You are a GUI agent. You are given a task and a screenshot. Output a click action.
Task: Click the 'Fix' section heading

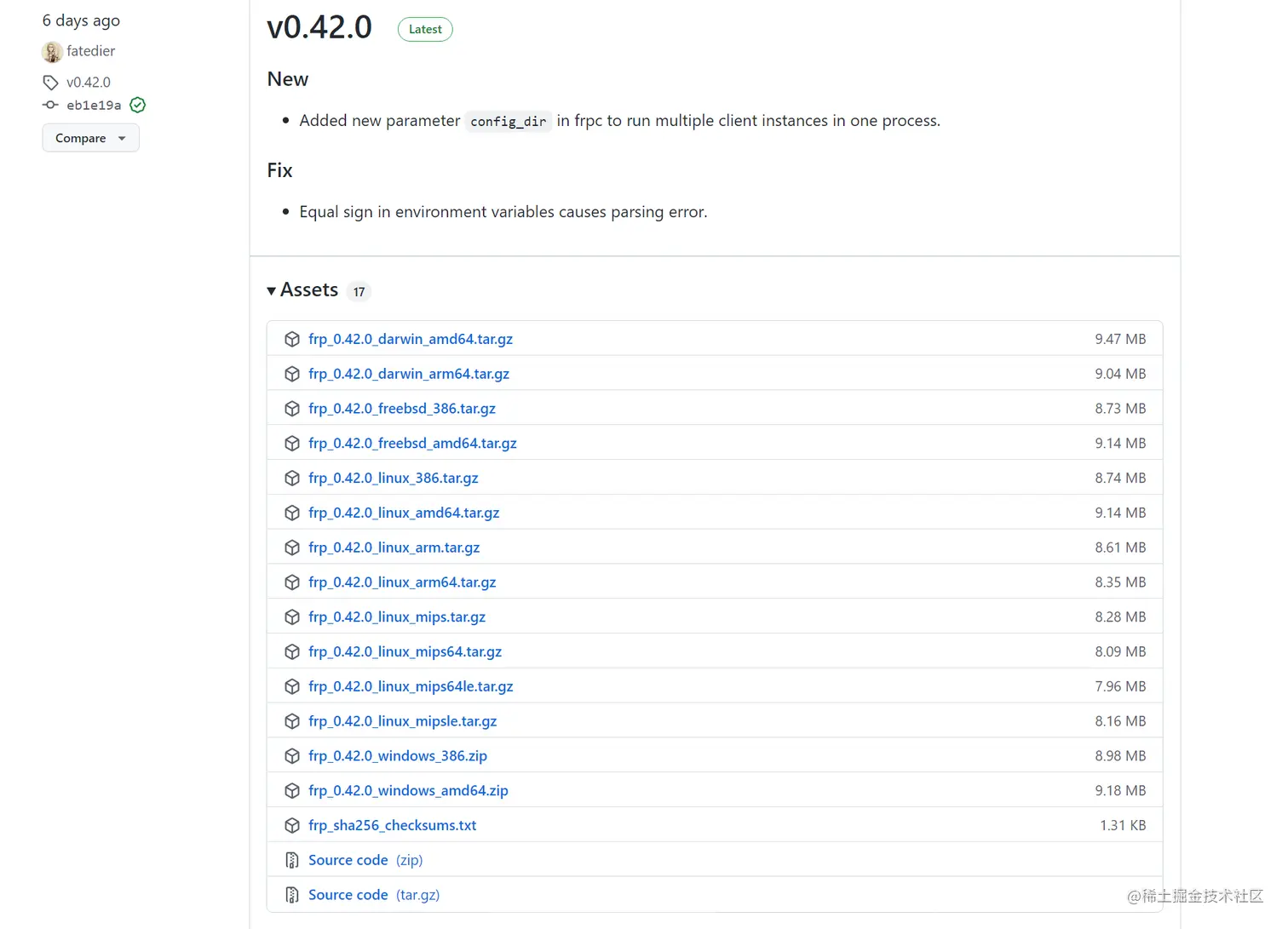click(279, 170)
